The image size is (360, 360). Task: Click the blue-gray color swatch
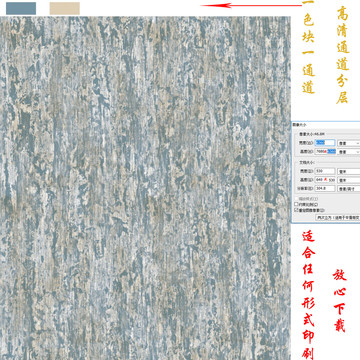(21, 8)
